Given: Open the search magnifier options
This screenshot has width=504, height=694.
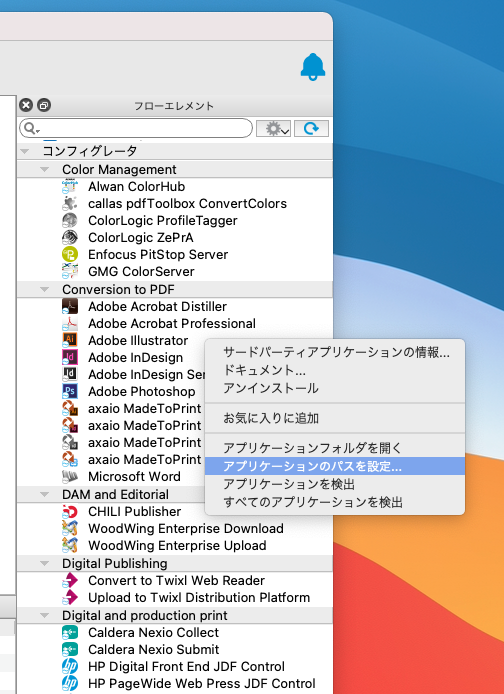Looking at the screenshot, I should [x=31, y=128].
